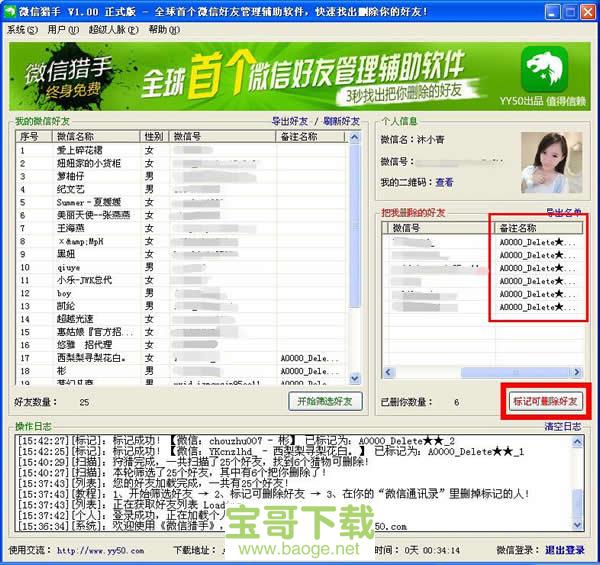Click 导出名单 above the deleted friends list

click(563, 213)
